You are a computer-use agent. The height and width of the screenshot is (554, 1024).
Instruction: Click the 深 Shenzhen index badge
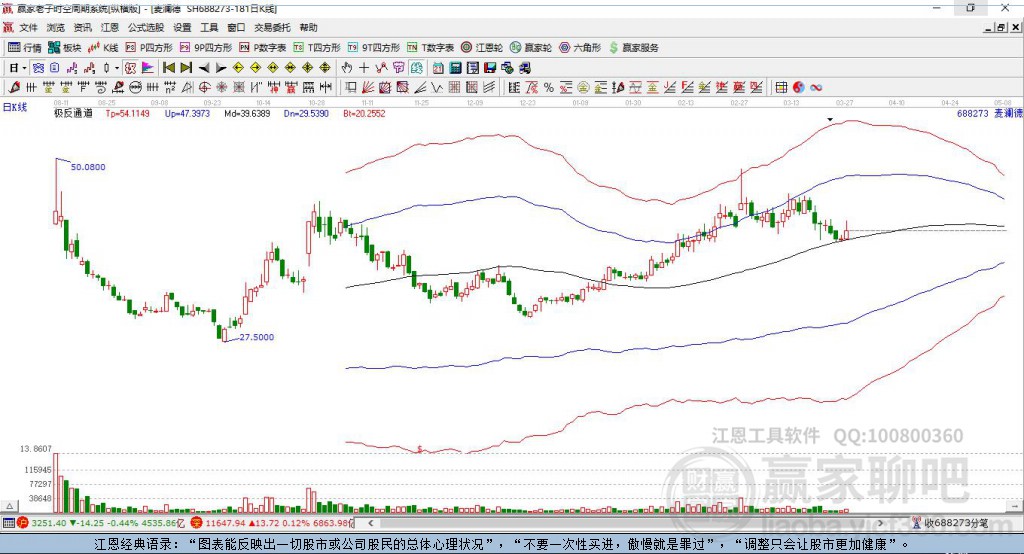197,523
